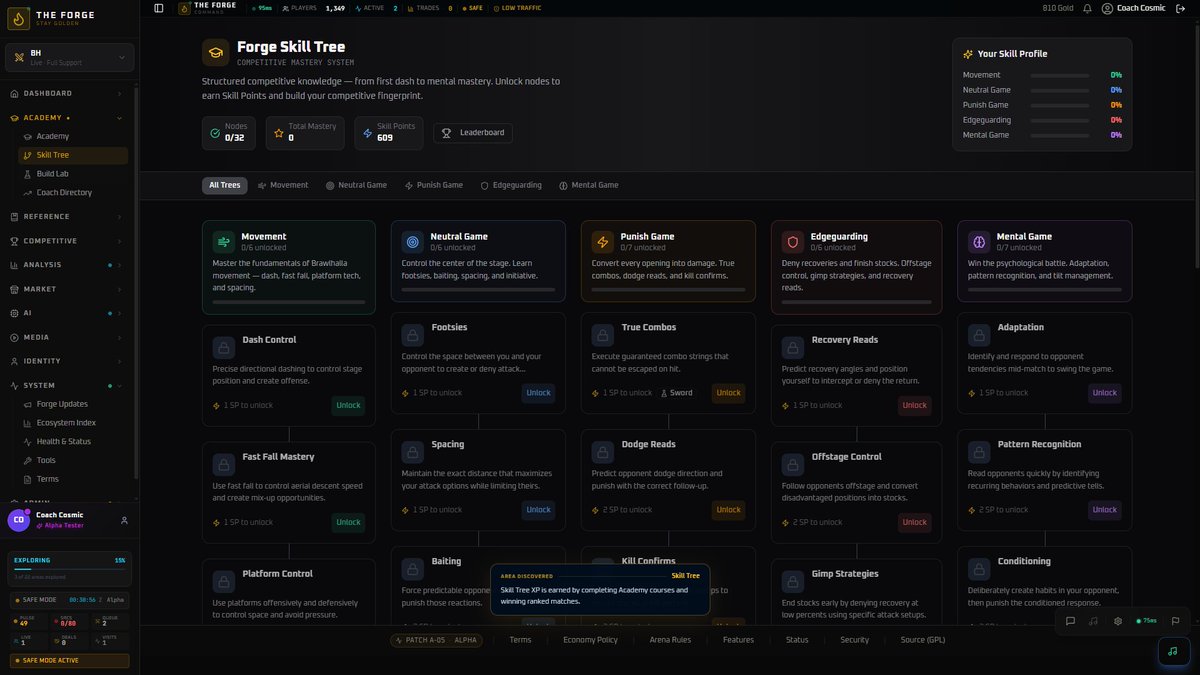The height and width of the screenshot is (675, 1200).
Task: Click the profile person icon beside Coach Cosmic
Action: point(124,520)
